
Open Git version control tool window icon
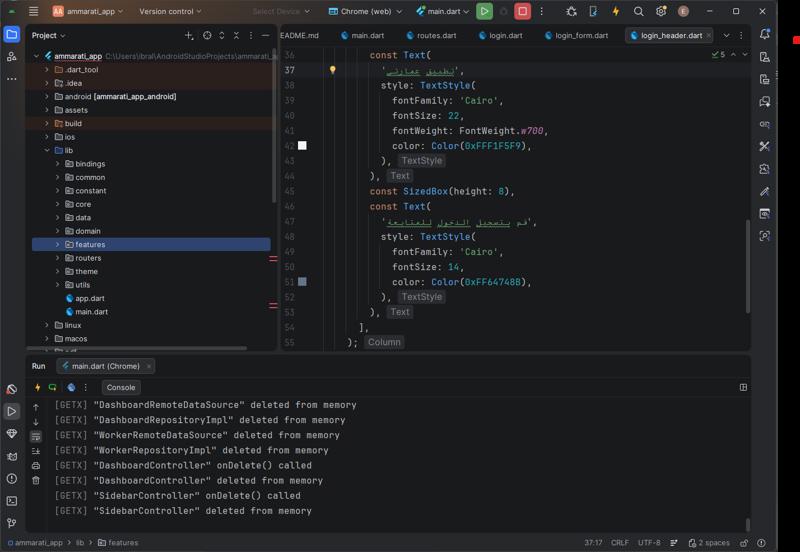click(x=12, y=523)
